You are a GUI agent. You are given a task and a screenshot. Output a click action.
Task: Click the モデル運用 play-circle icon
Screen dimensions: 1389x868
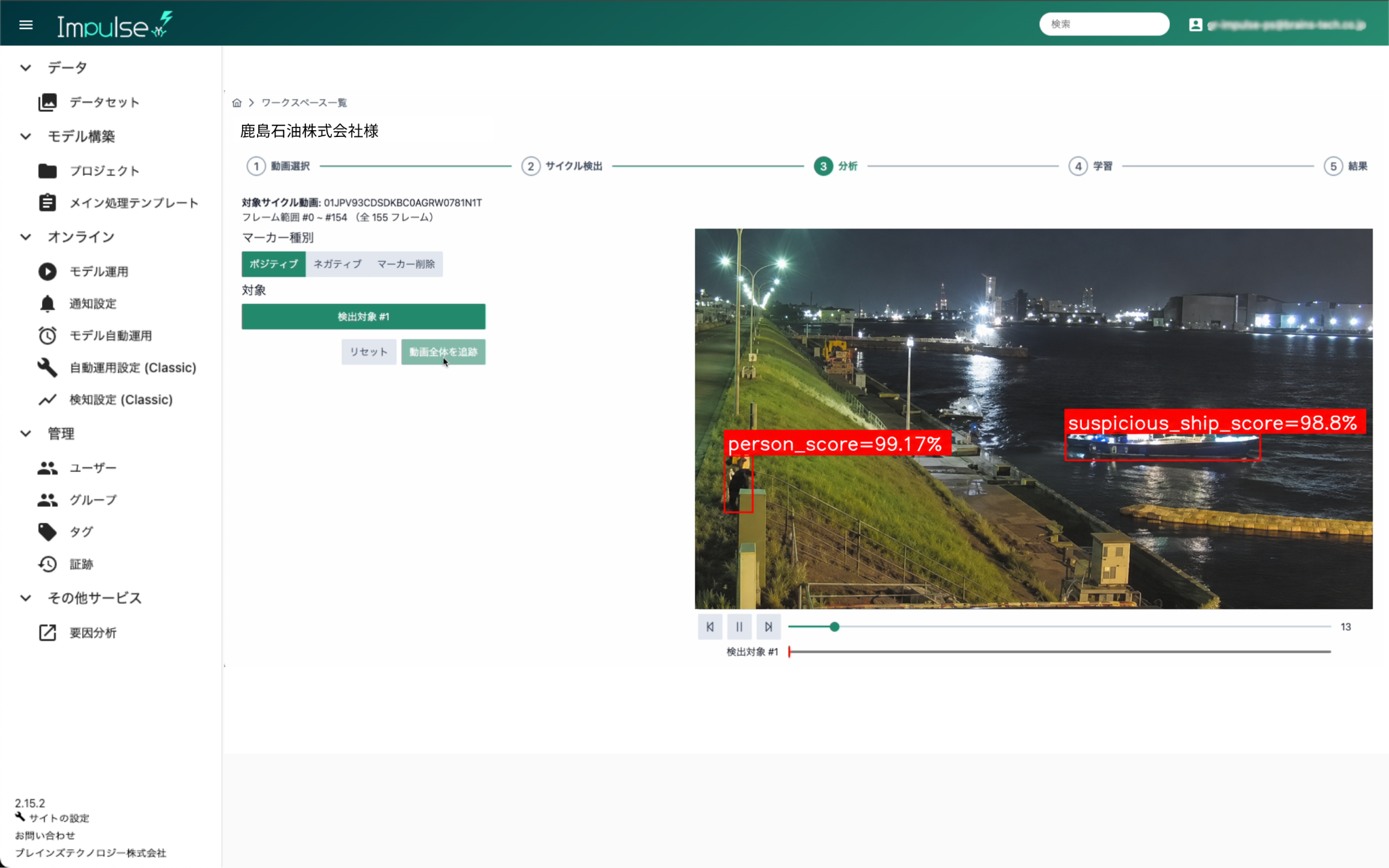[47, 271]
